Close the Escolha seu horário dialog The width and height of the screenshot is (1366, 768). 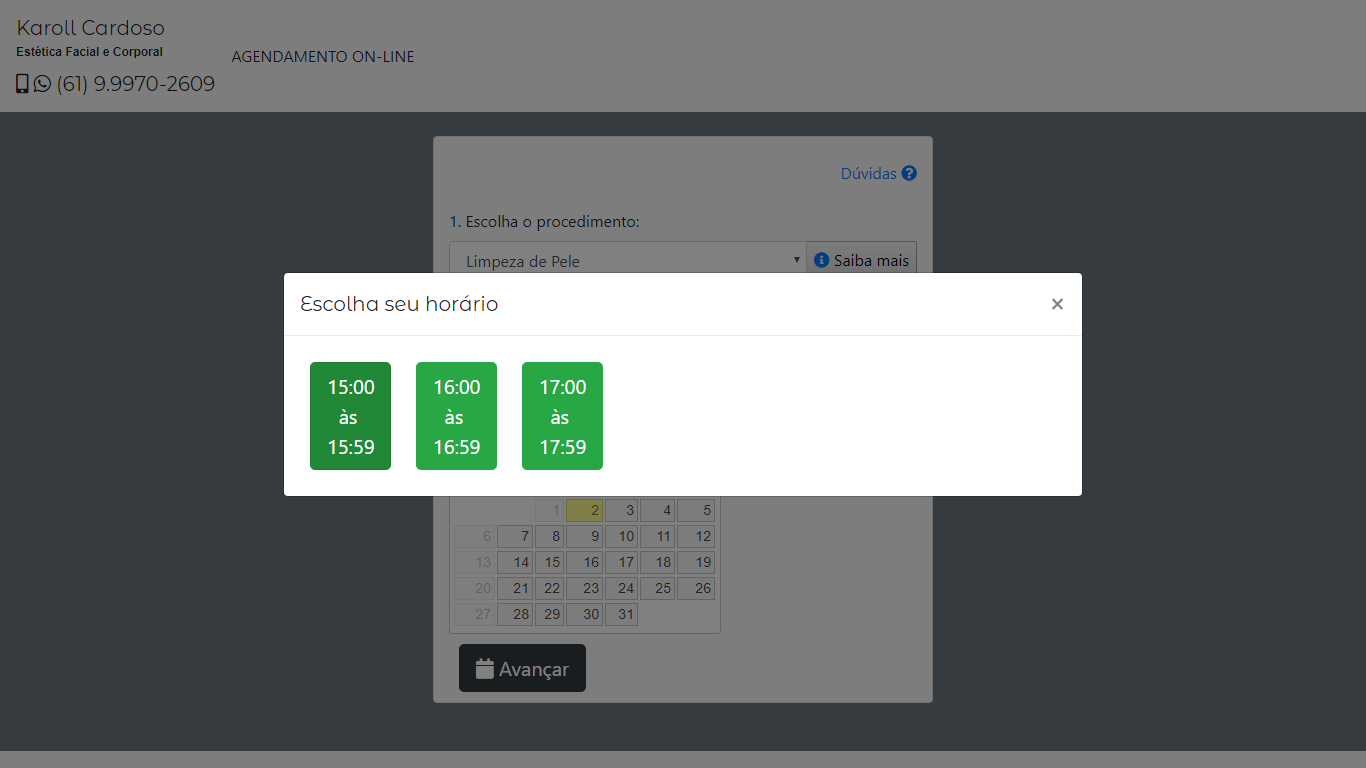point(1057,304)
